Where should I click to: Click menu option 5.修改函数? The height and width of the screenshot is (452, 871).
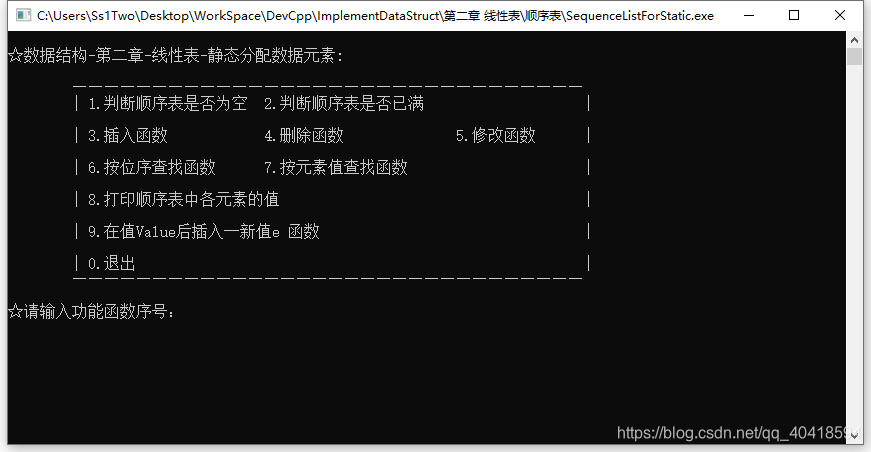pos(495,135)
